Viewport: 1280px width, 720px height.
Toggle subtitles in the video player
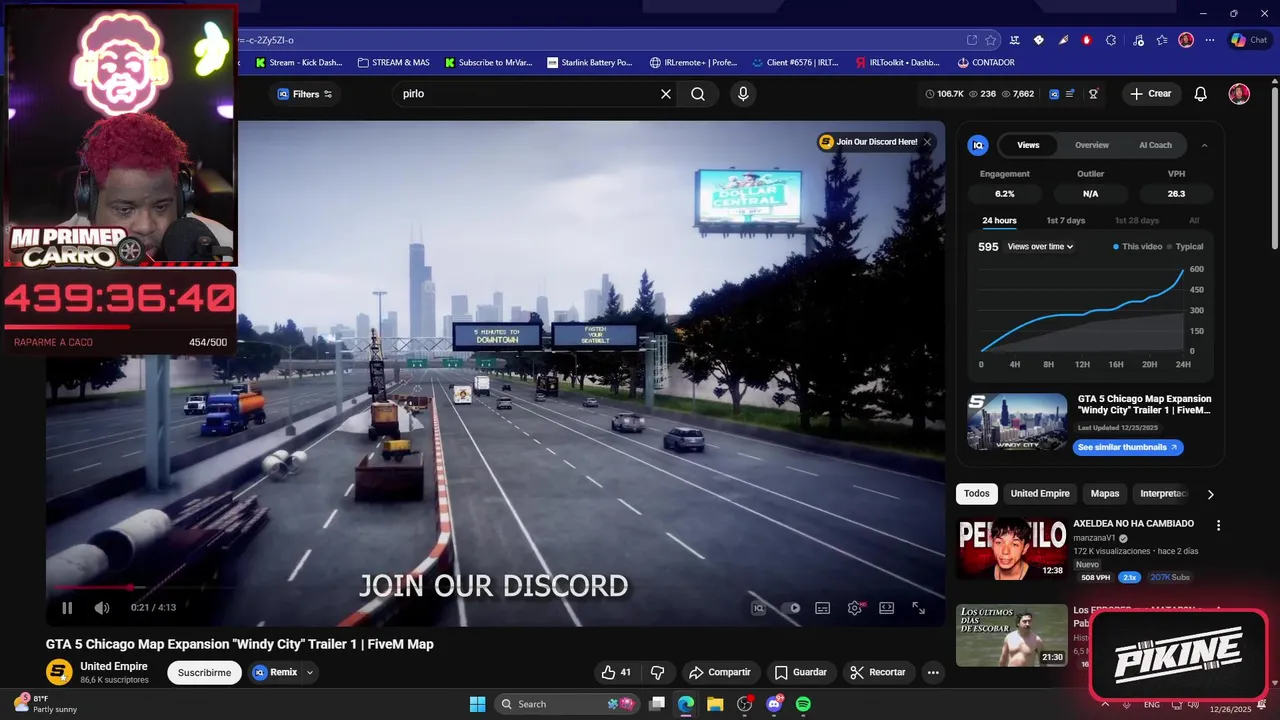tap(823, 607)
